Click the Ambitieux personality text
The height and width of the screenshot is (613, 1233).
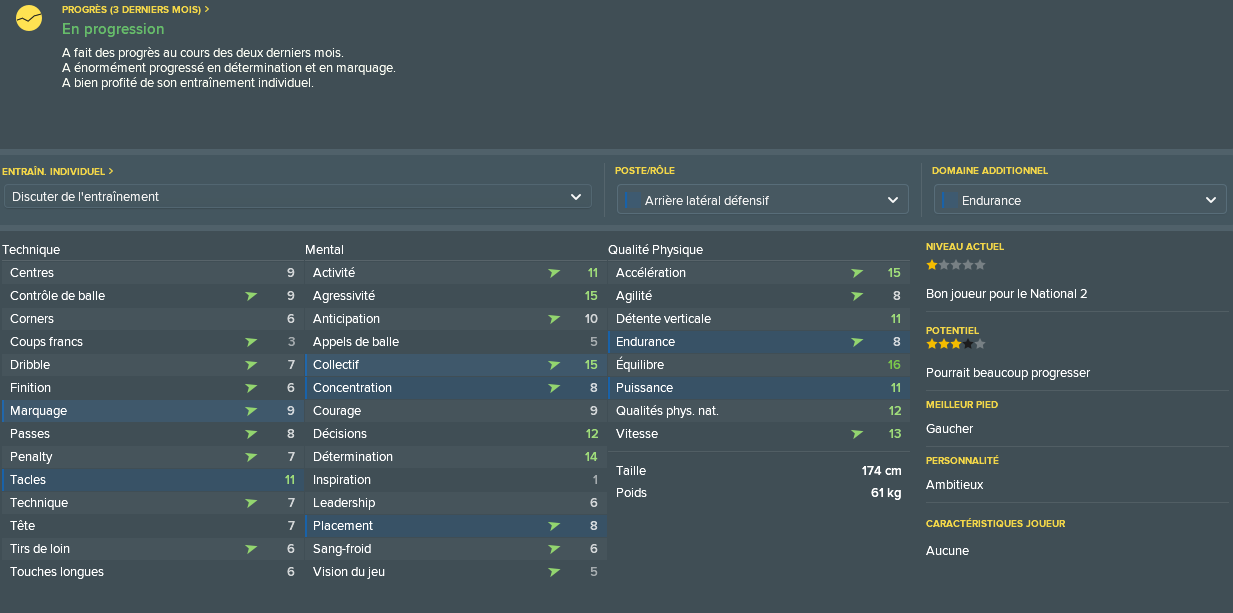[x=955, y=485]
